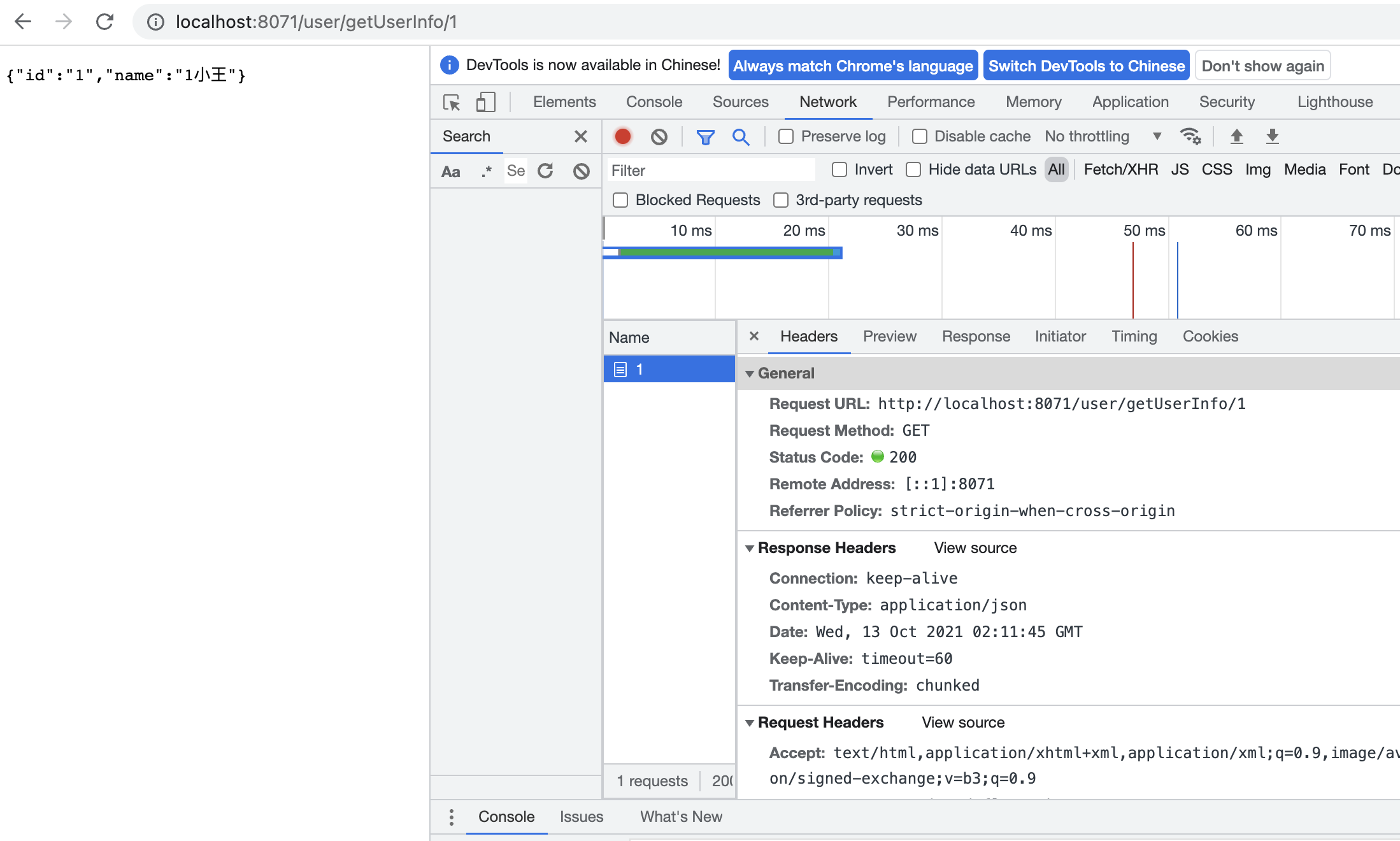Click the network Filter input field

tap(710, 170)
